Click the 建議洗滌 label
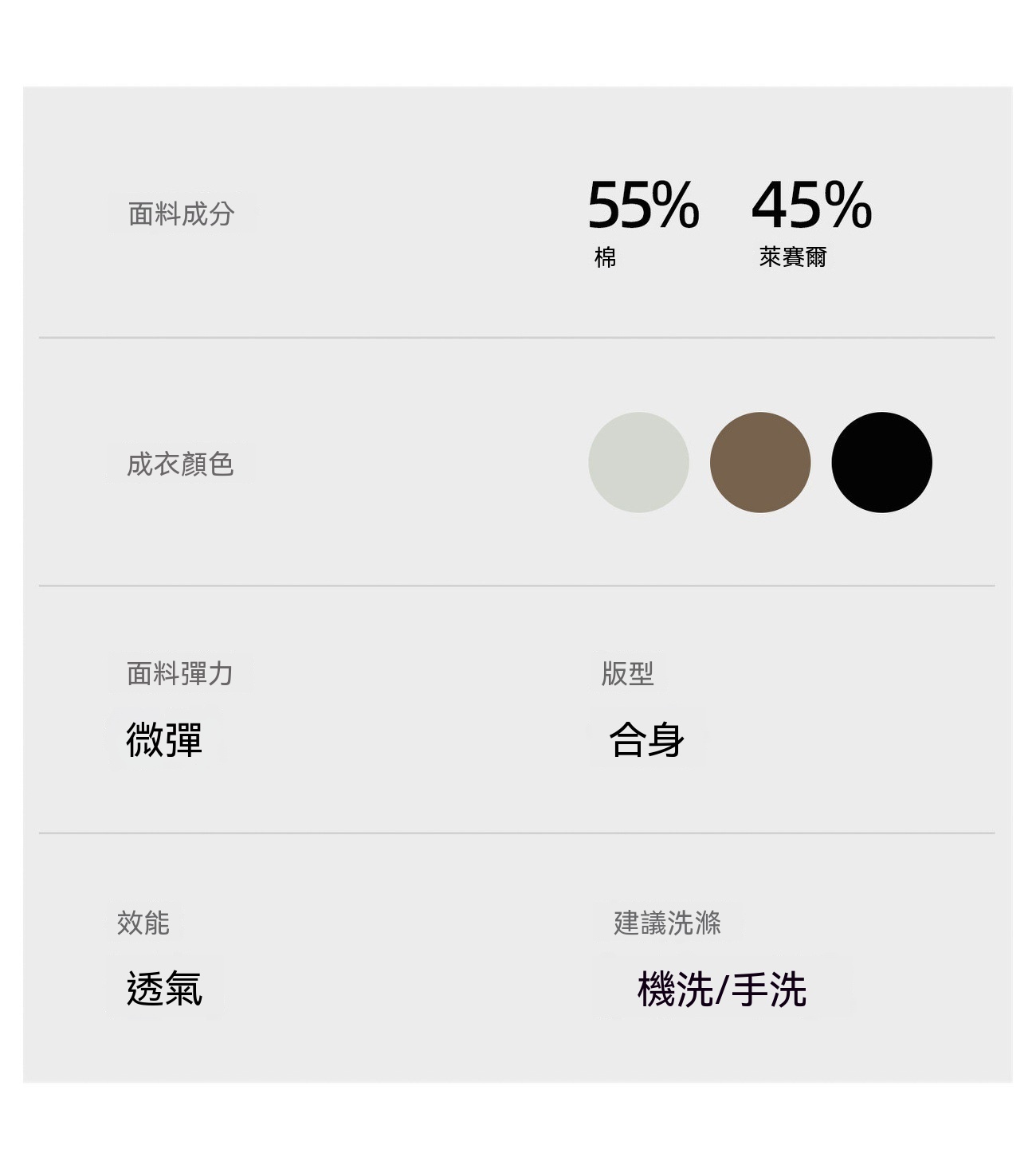 667,923
